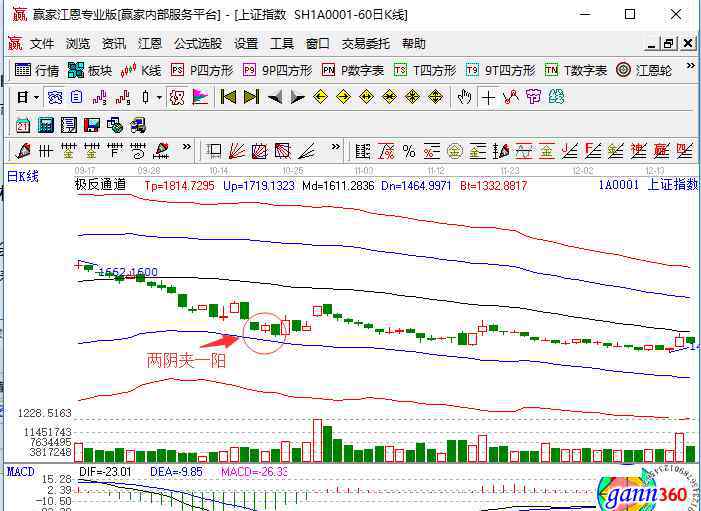Open the 设置 menu

point(246,43)
